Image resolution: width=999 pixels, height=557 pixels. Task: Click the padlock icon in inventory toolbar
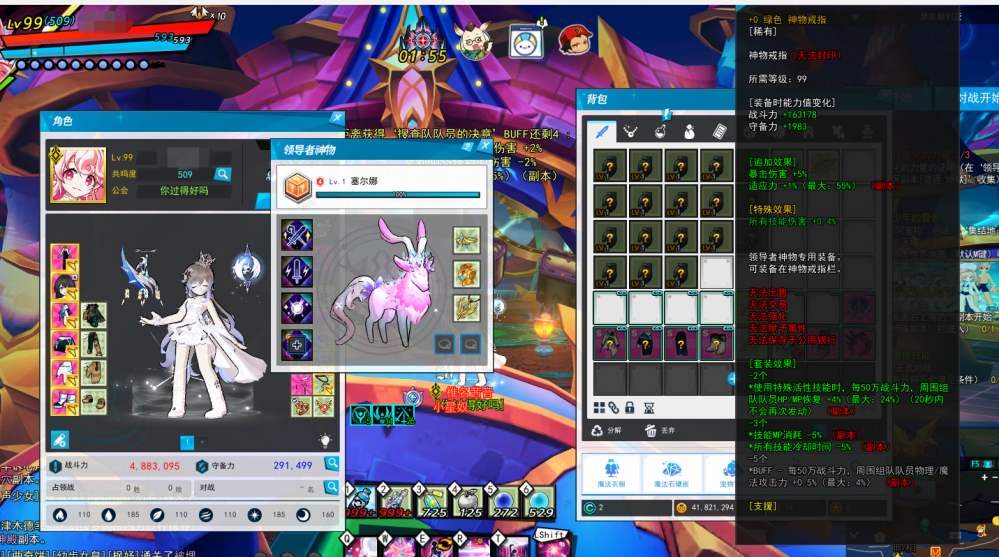coord(629,408)
